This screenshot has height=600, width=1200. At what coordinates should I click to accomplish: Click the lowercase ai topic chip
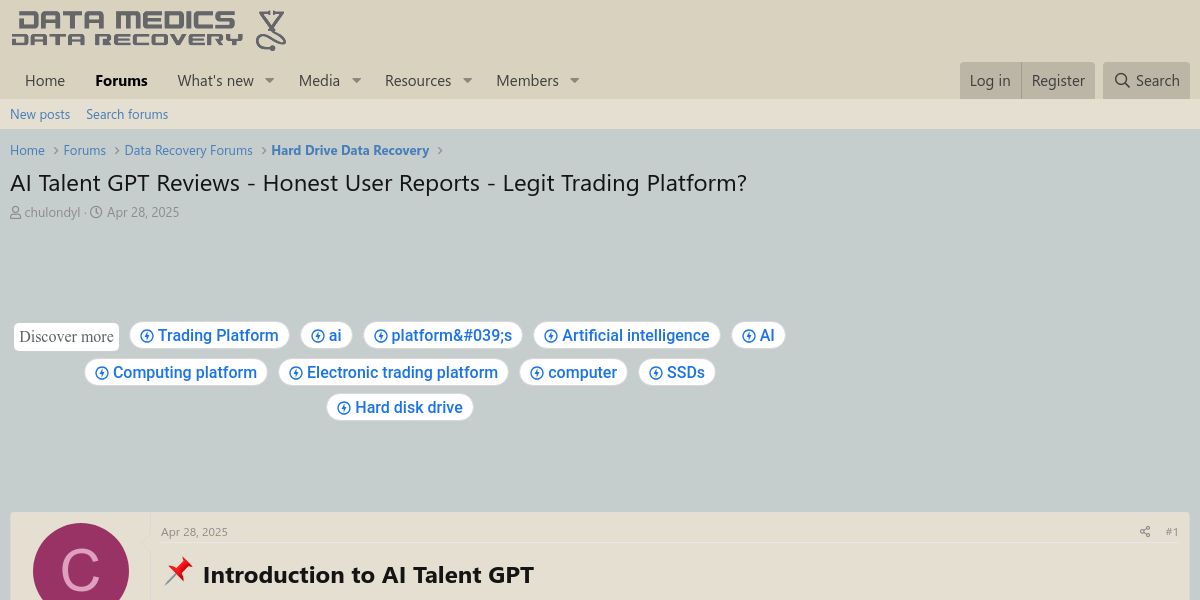[x=326, y=335]
